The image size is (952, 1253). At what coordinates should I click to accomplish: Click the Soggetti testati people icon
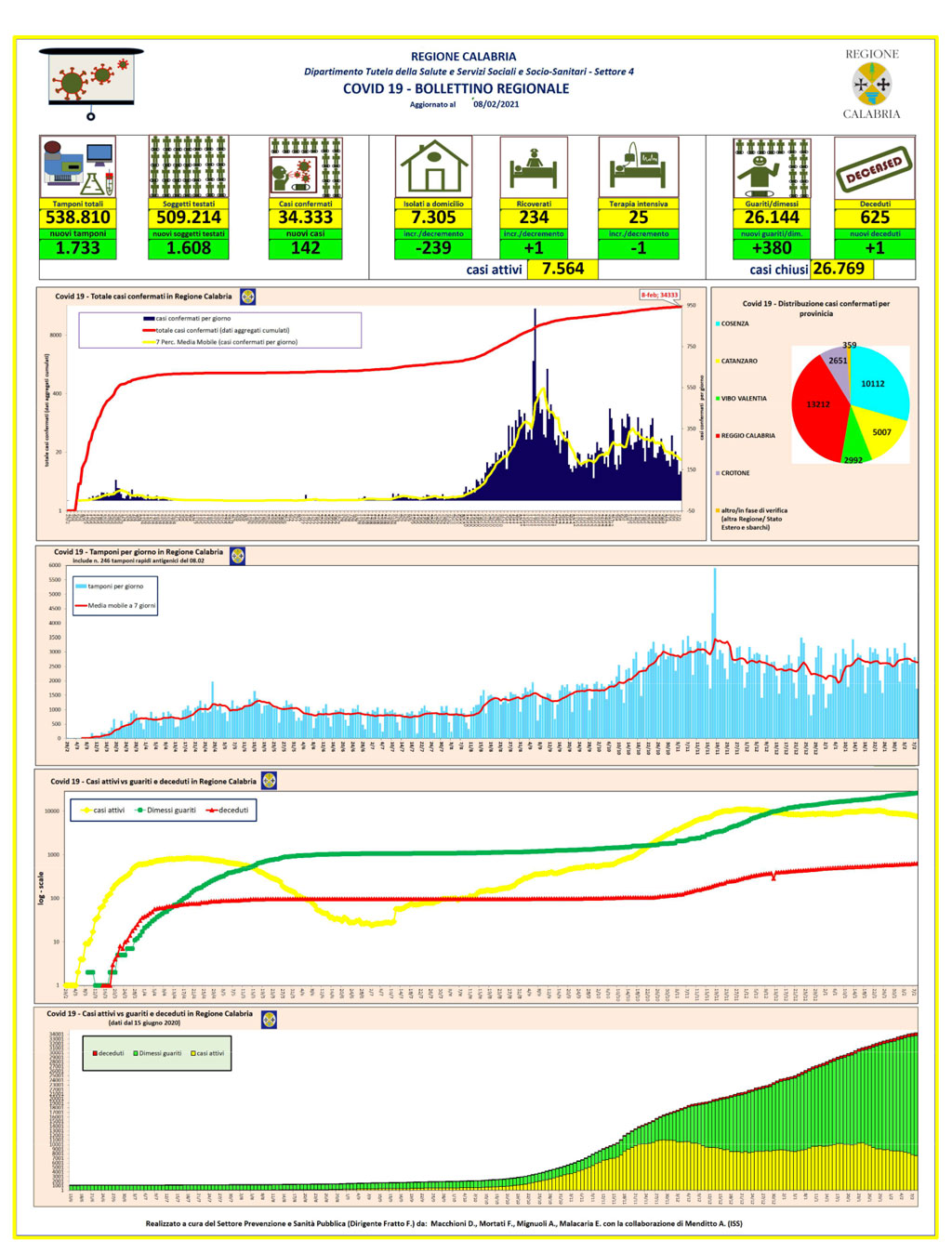pos(189,167)
